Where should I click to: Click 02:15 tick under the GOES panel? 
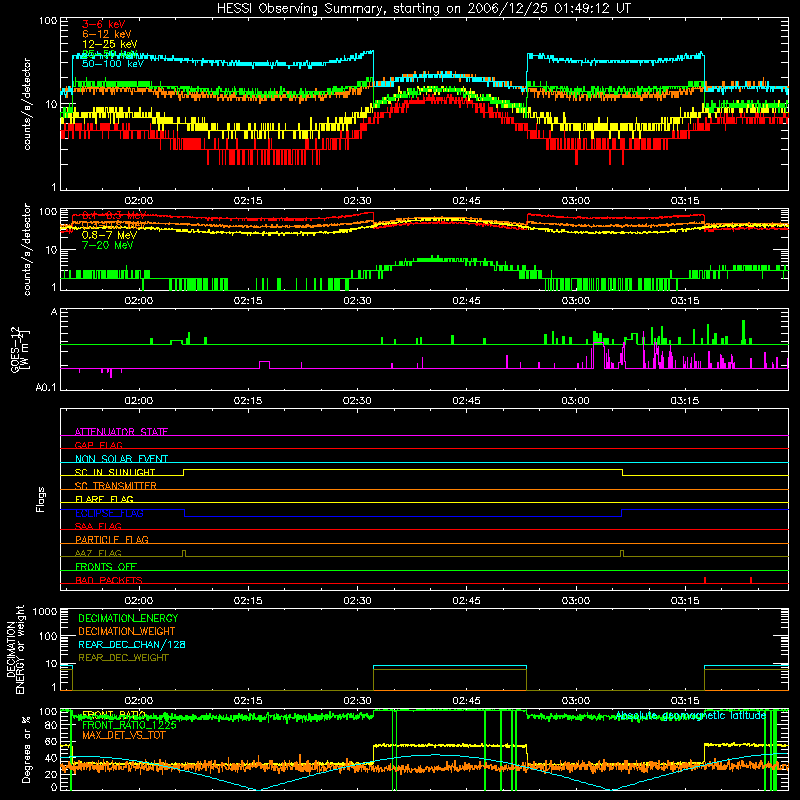point(247,401)
